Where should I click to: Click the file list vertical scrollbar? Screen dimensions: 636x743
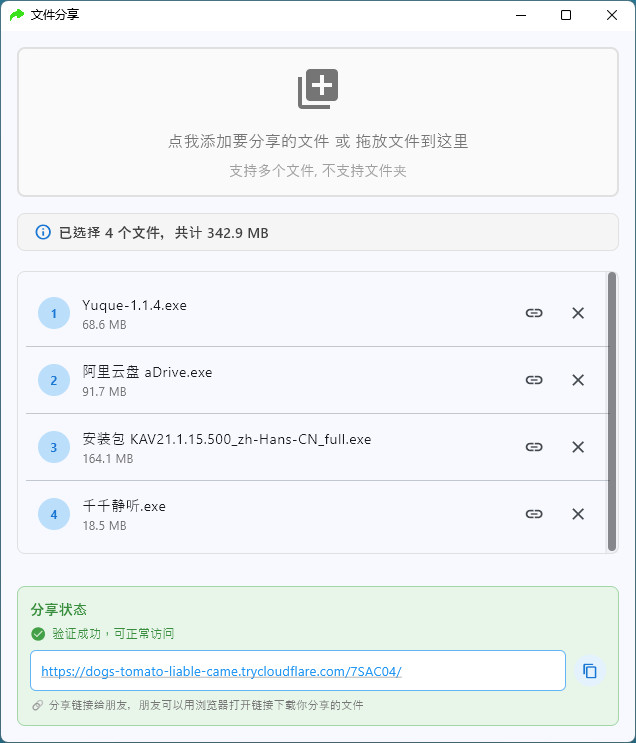(x=612, y=411)
